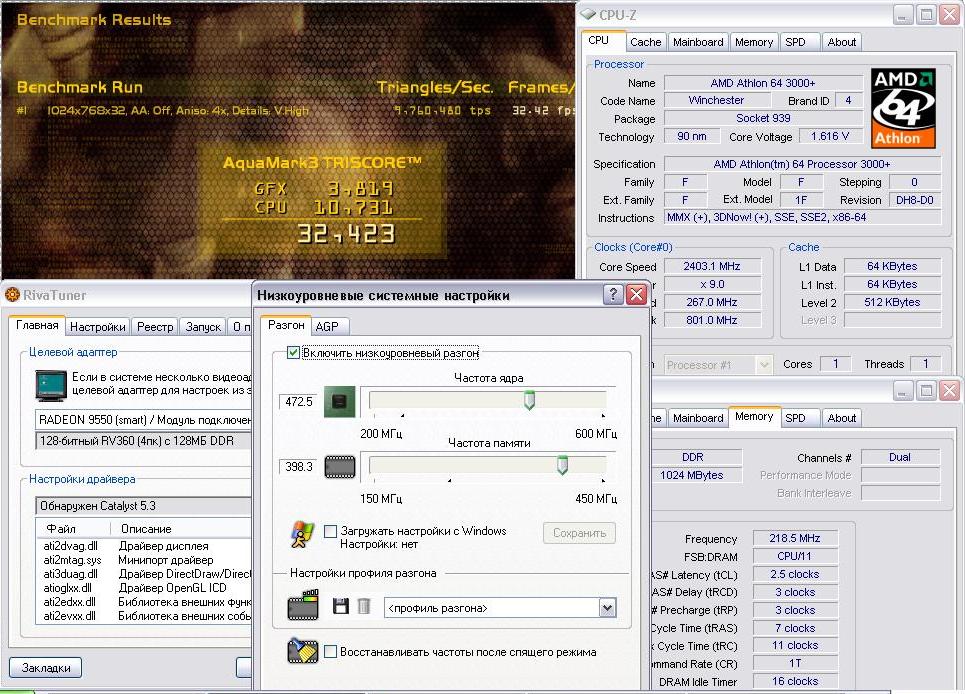Click the Сохранить button
The height and width of the screenshot is (694, 965).
click(x=579, y=533)
